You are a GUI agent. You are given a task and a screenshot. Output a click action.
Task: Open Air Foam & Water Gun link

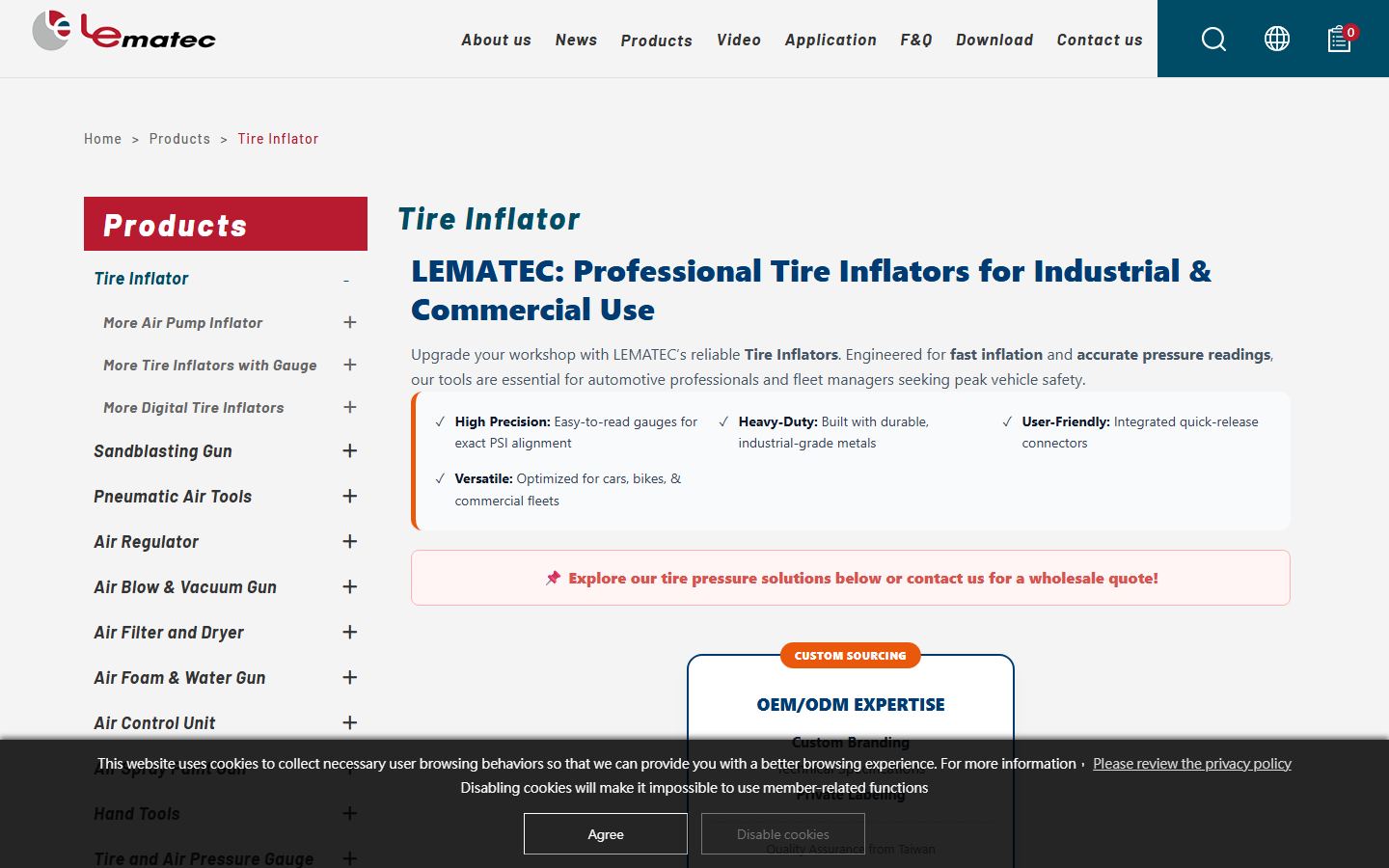(178, 678)
